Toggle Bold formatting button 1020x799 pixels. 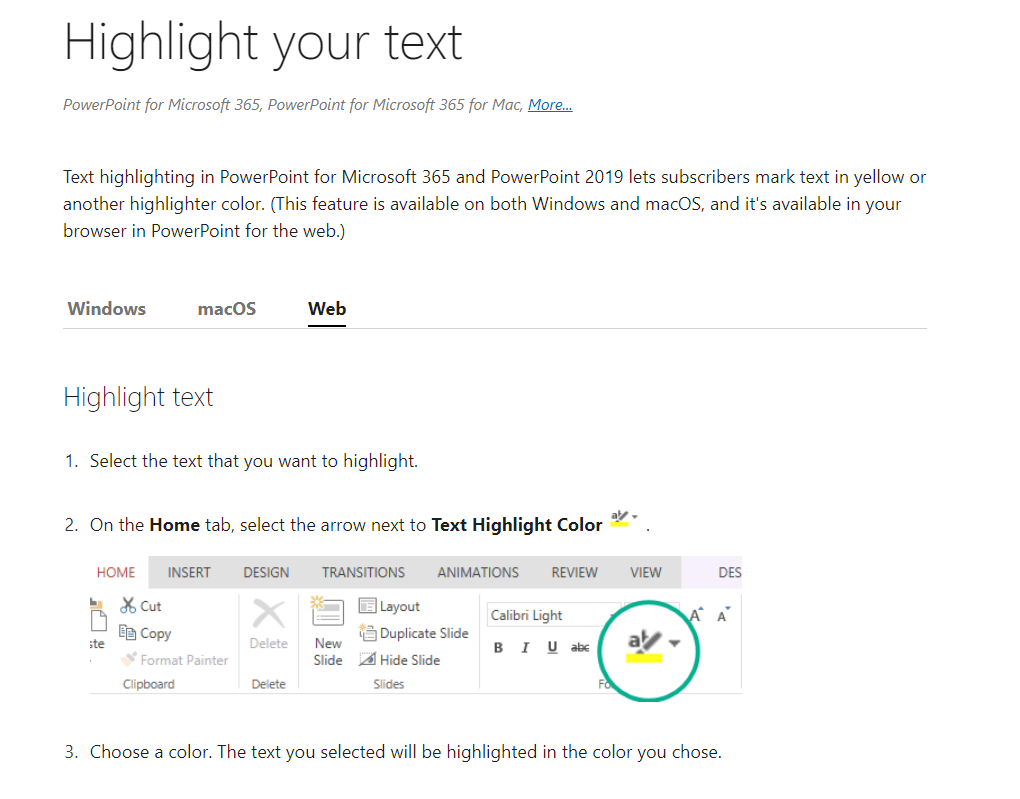(498, 647)
